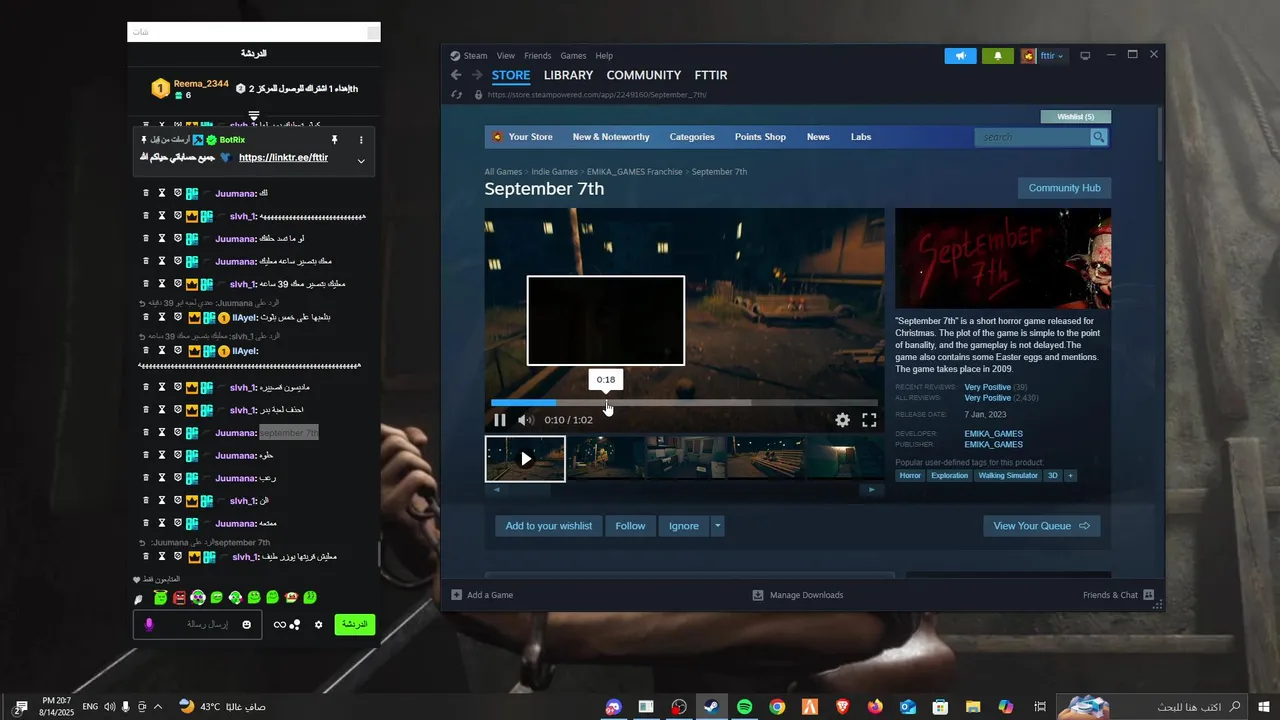Viewport: 1280px width, 720px height.
Task: Open Steam notifications bell
Action: (x=997, y=56)
